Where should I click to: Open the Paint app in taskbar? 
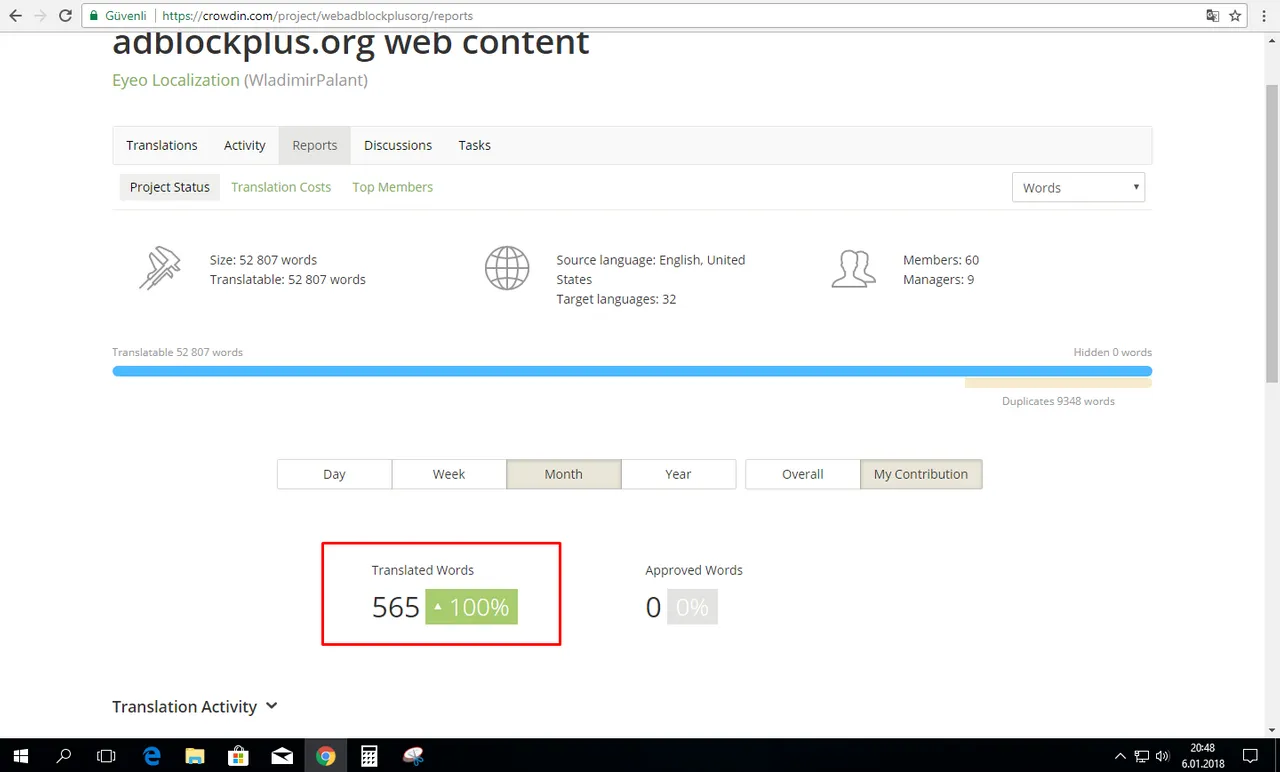click(x=413, y=756)
